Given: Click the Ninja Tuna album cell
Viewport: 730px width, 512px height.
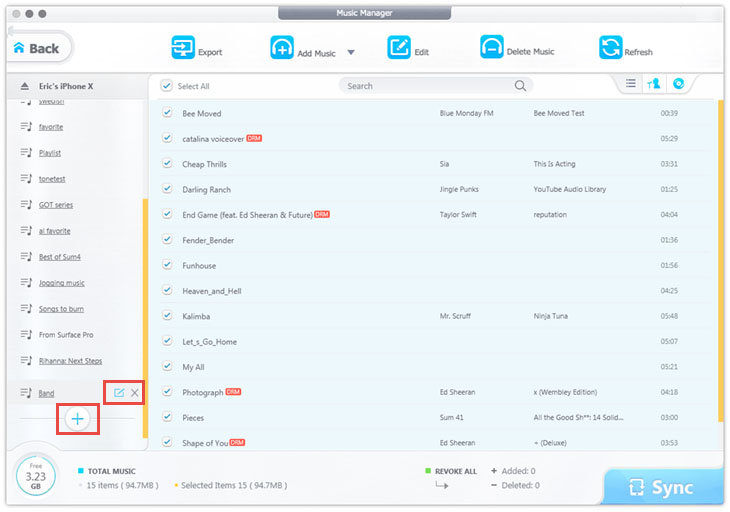Looking at the screenshot, I should 550,316.
